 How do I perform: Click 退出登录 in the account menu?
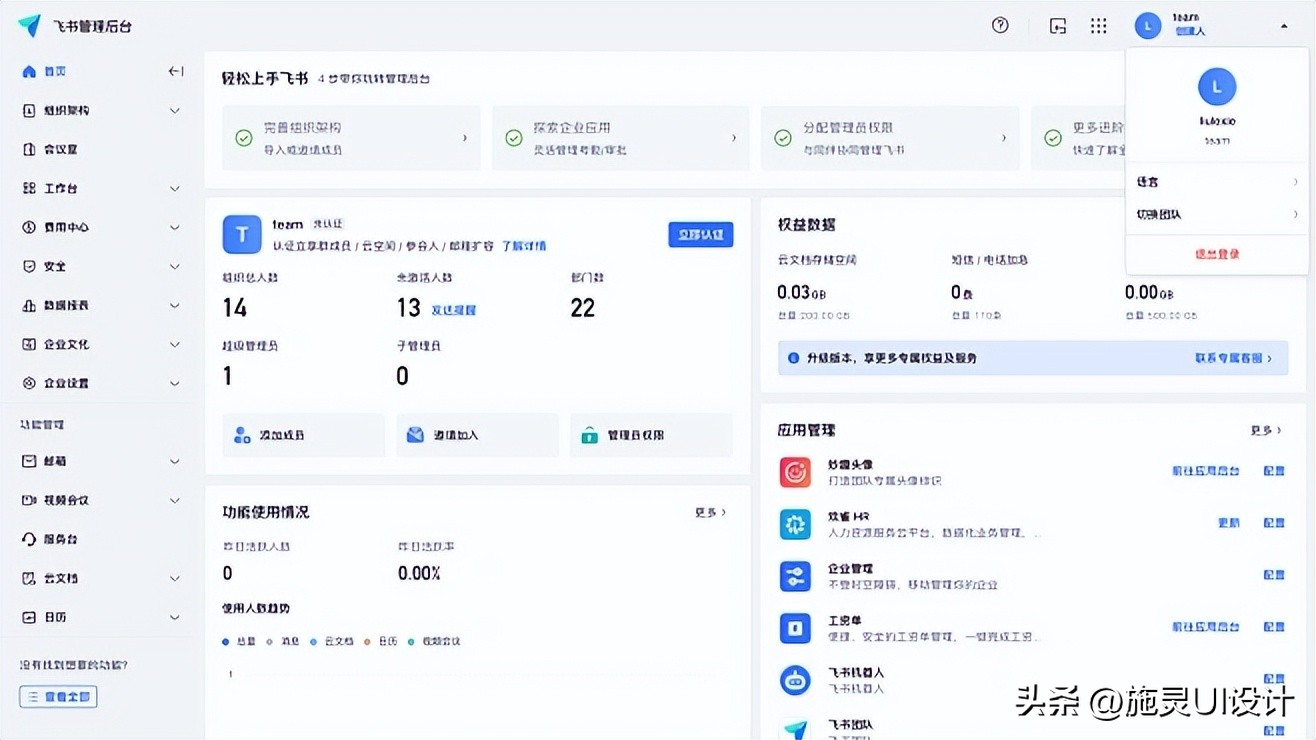tap(1216, 254)
